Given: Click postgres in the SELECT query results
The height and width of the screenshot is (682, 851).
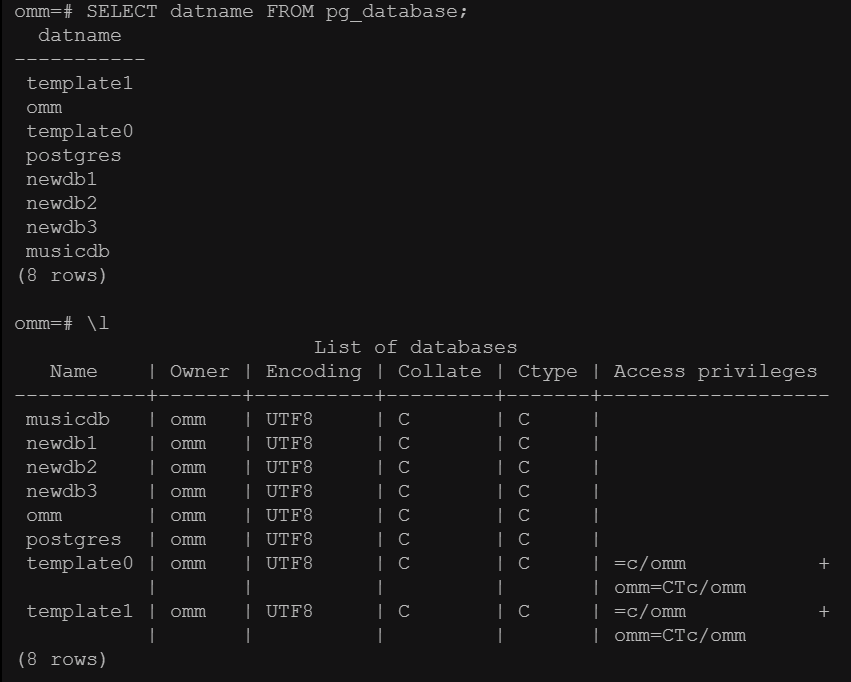Looking at the screenshot, I should tap(73, 156).
